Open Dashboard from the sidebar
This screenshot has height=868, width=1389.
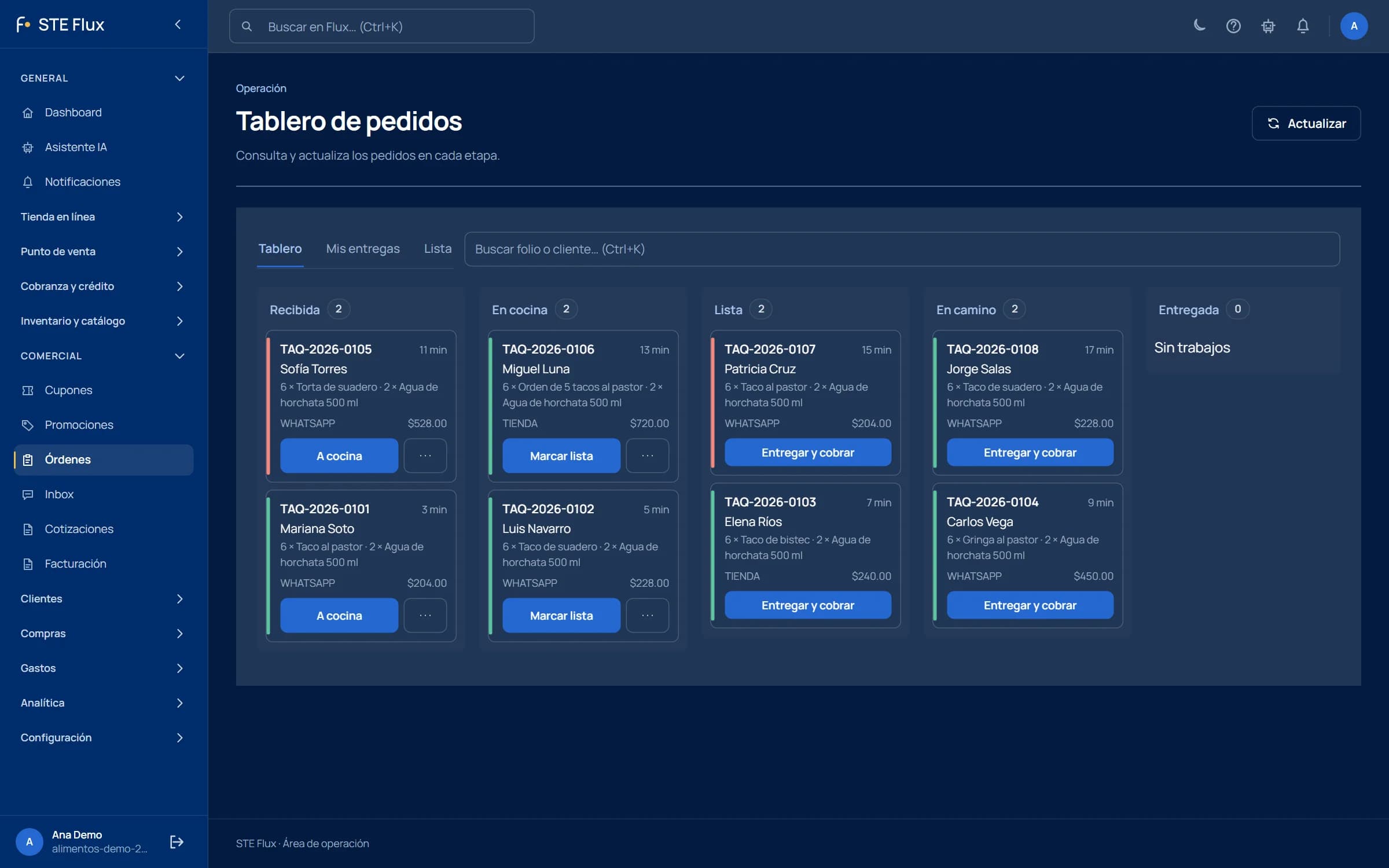coord(104,112)
